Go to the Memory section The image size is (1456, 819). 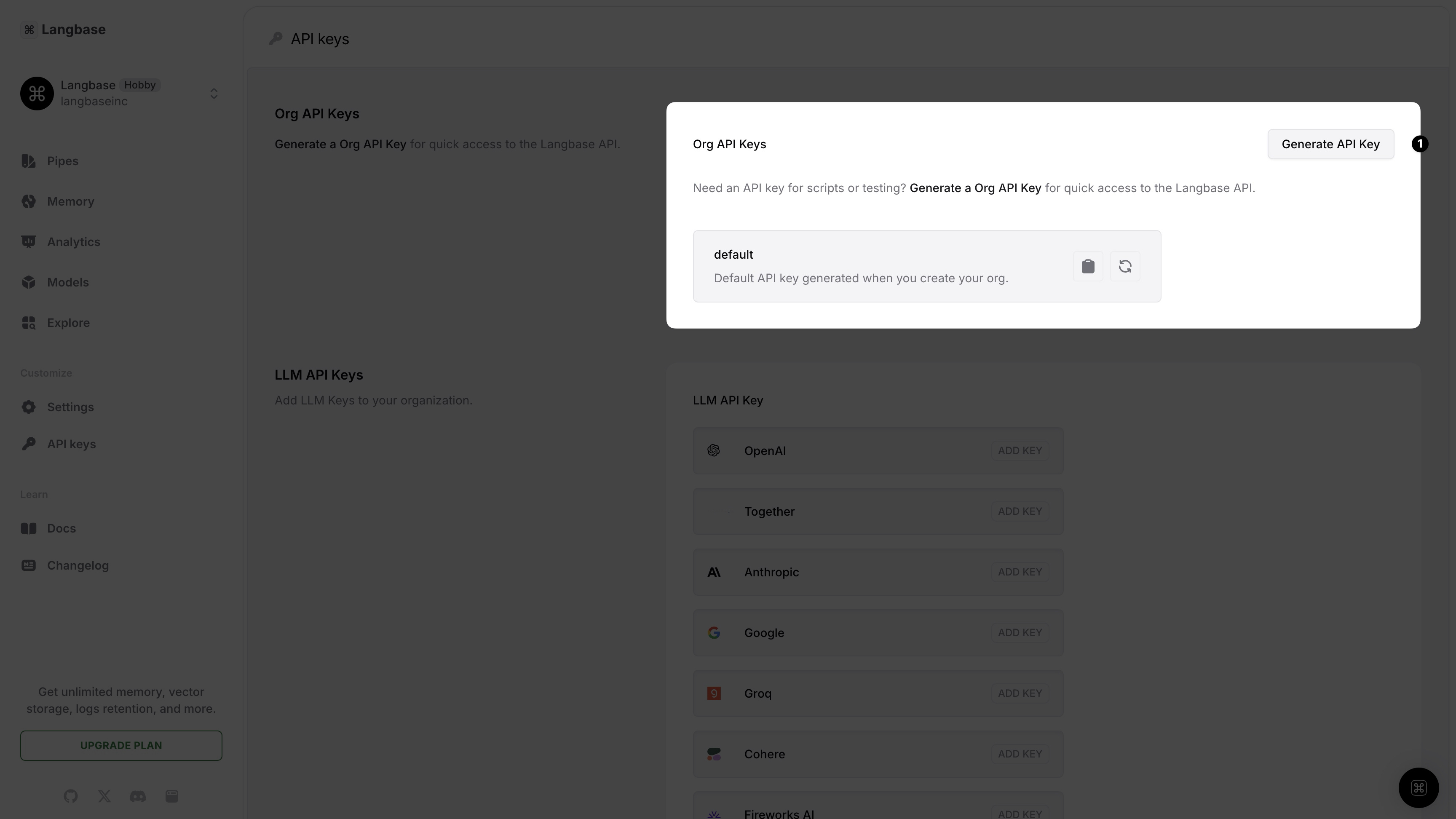(70, 202)
